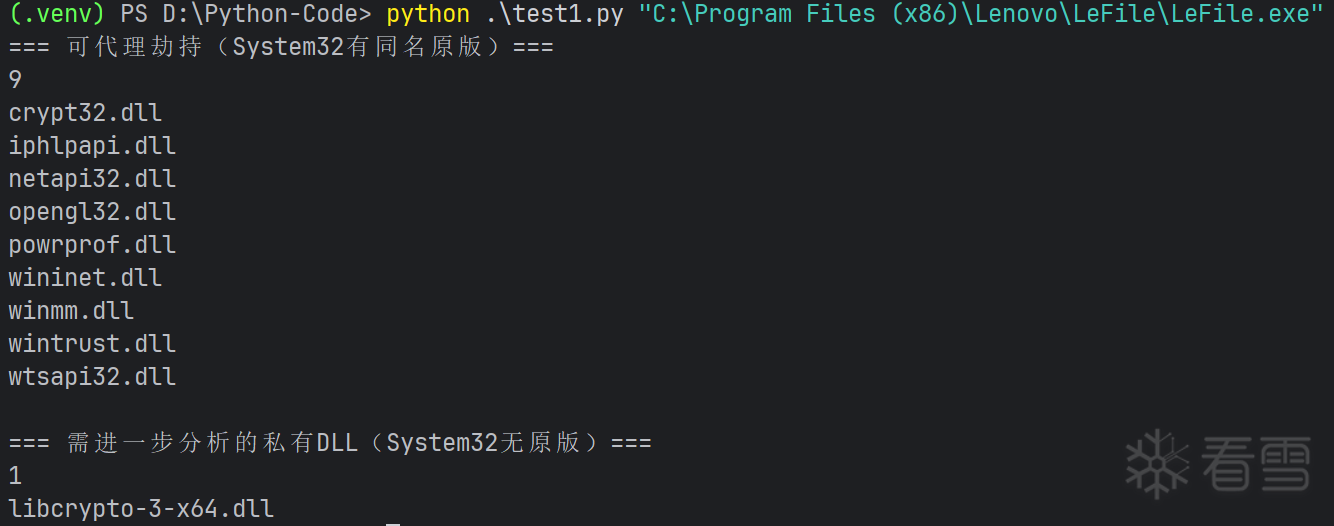Select the wininet.dll line
The image size is (1334, 526).
point(85,278)
